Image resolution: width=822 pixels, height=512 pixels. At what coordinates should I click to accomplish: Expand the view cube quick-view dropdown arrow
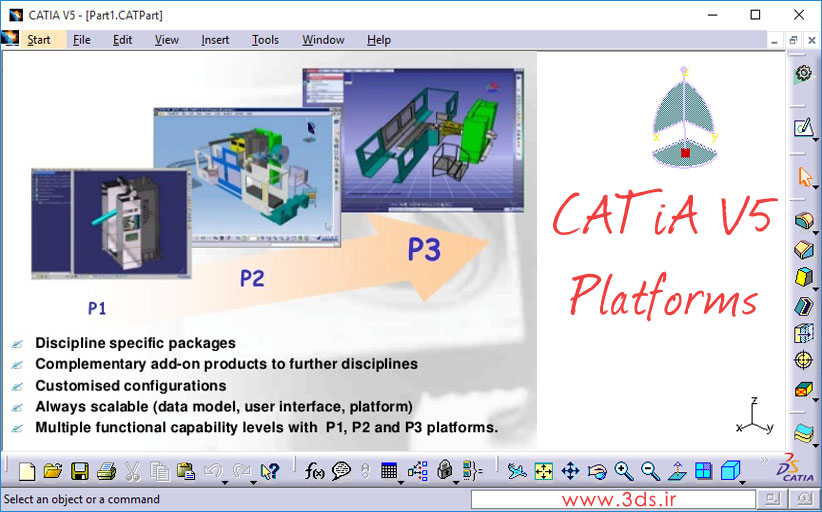tap(742, 482)
